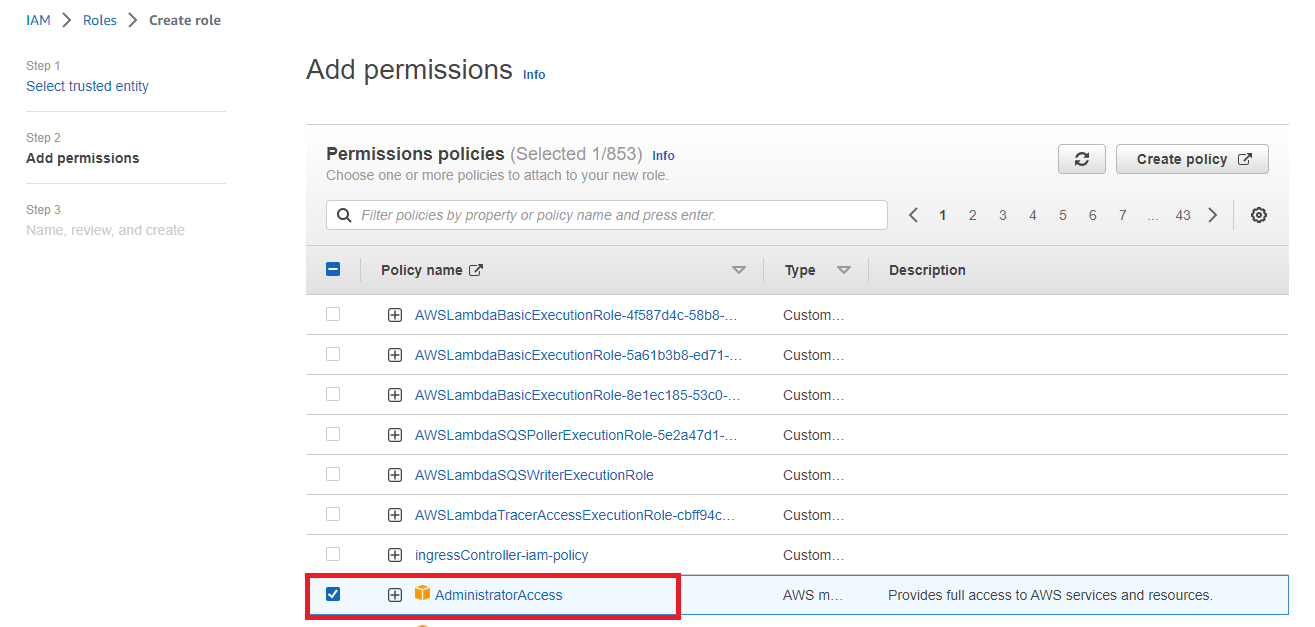Uncheck the AdministratorAccess policy checkbox
The width and height of the screenshot is (1315, 627).
(333, 594)
